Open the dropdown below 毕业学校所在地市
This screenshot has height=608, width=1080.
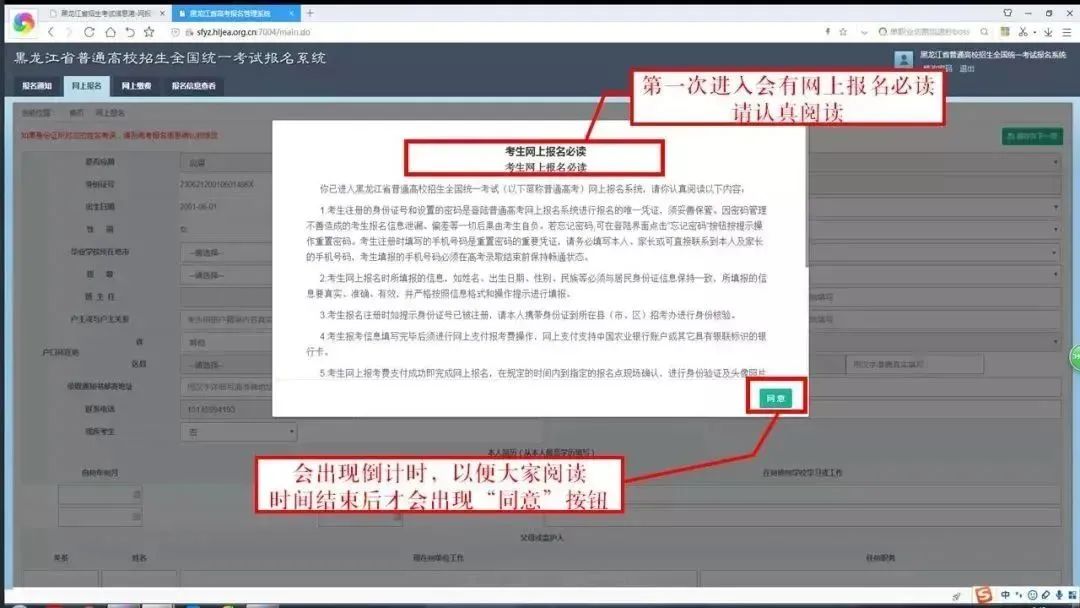coord(226,275)
